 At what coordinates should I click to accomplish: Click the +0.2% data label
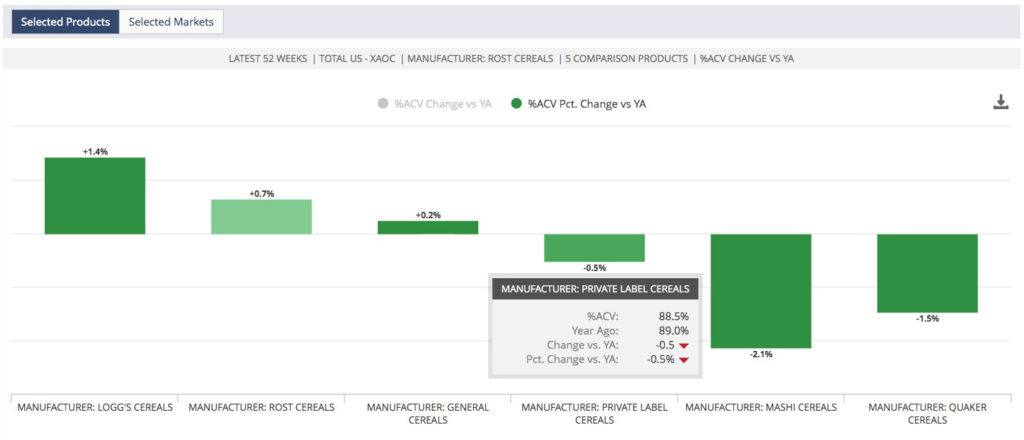click(x=428, y=215)
